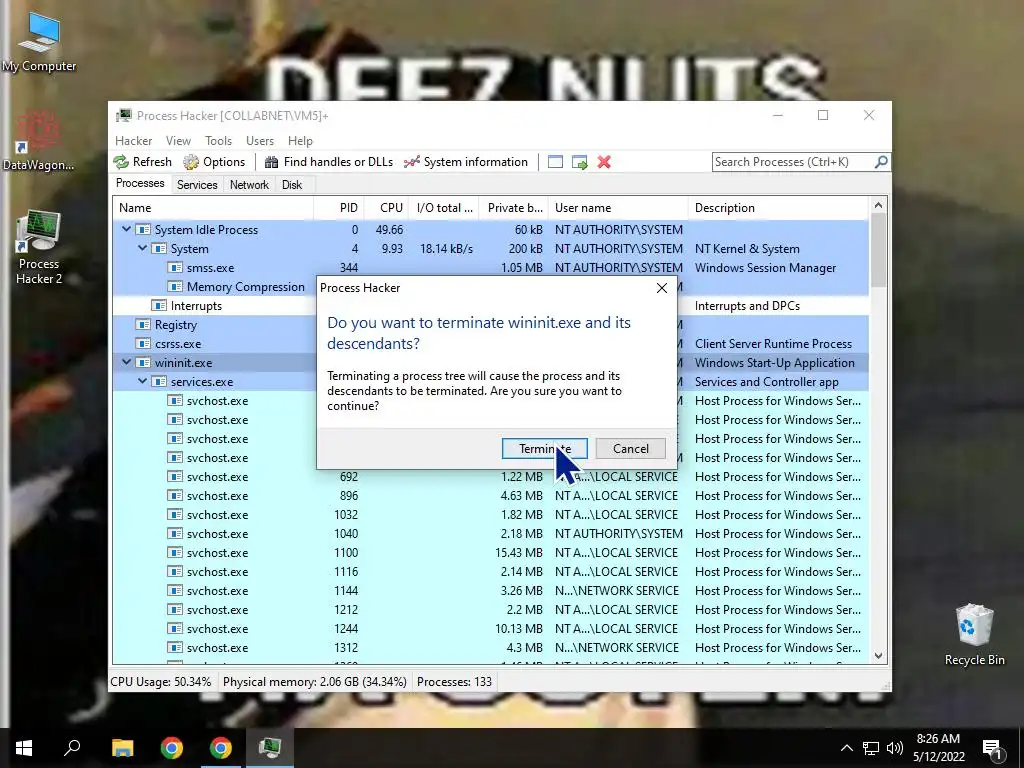This screenshot has height=768, width=1024.
Task: Switch to the Disk tab
Action: click(292, 185)
